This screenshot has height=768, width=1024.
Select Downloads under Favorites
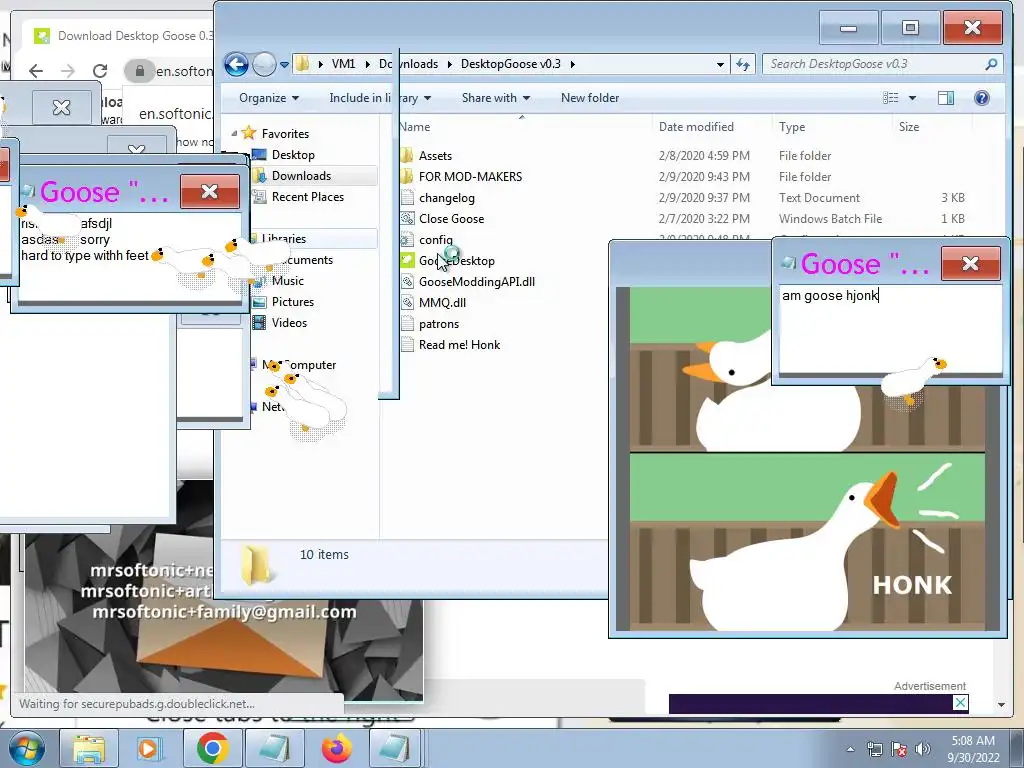(301, 176)
